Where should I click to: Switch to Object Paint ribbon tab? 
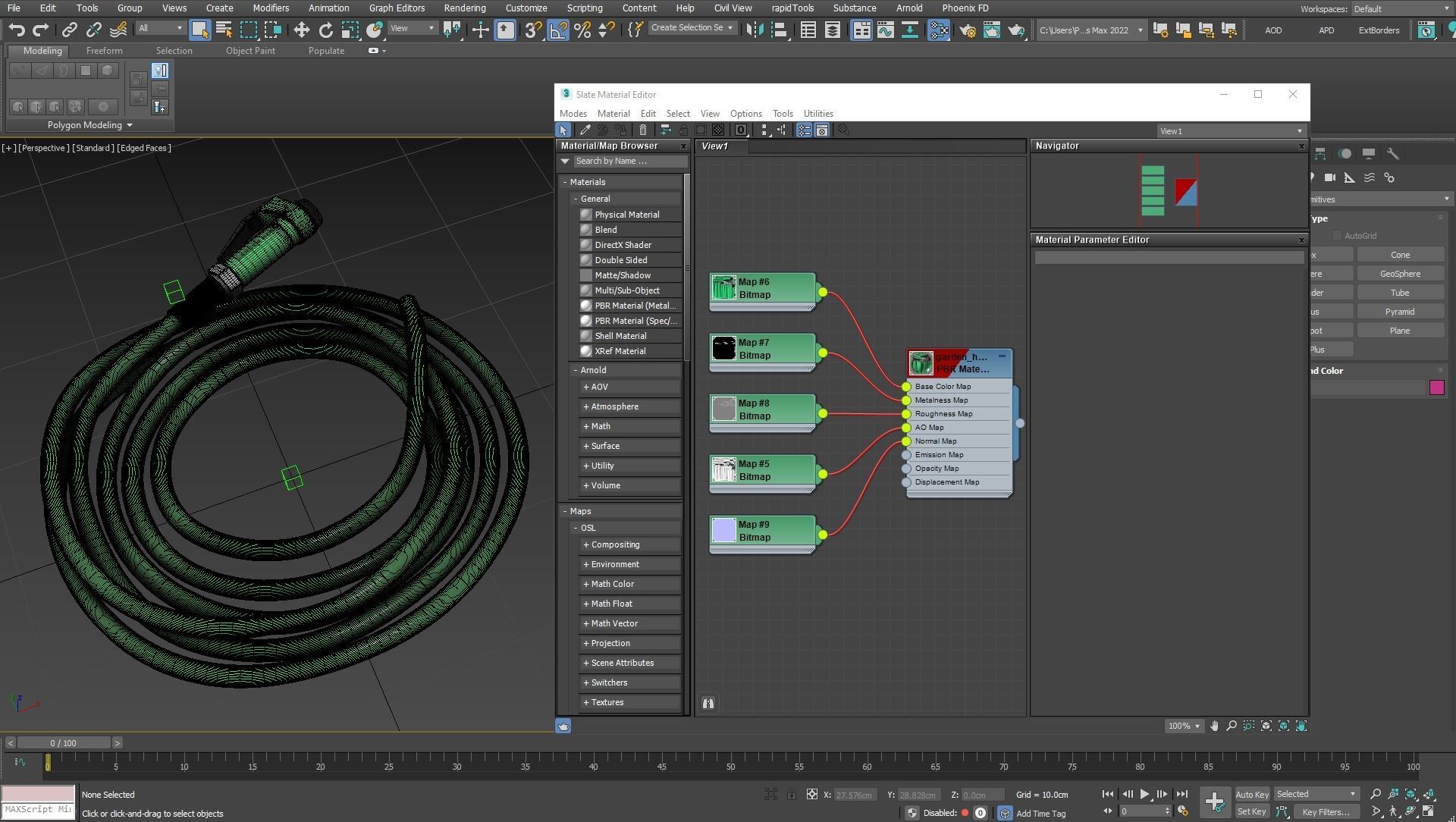[250, 51]
